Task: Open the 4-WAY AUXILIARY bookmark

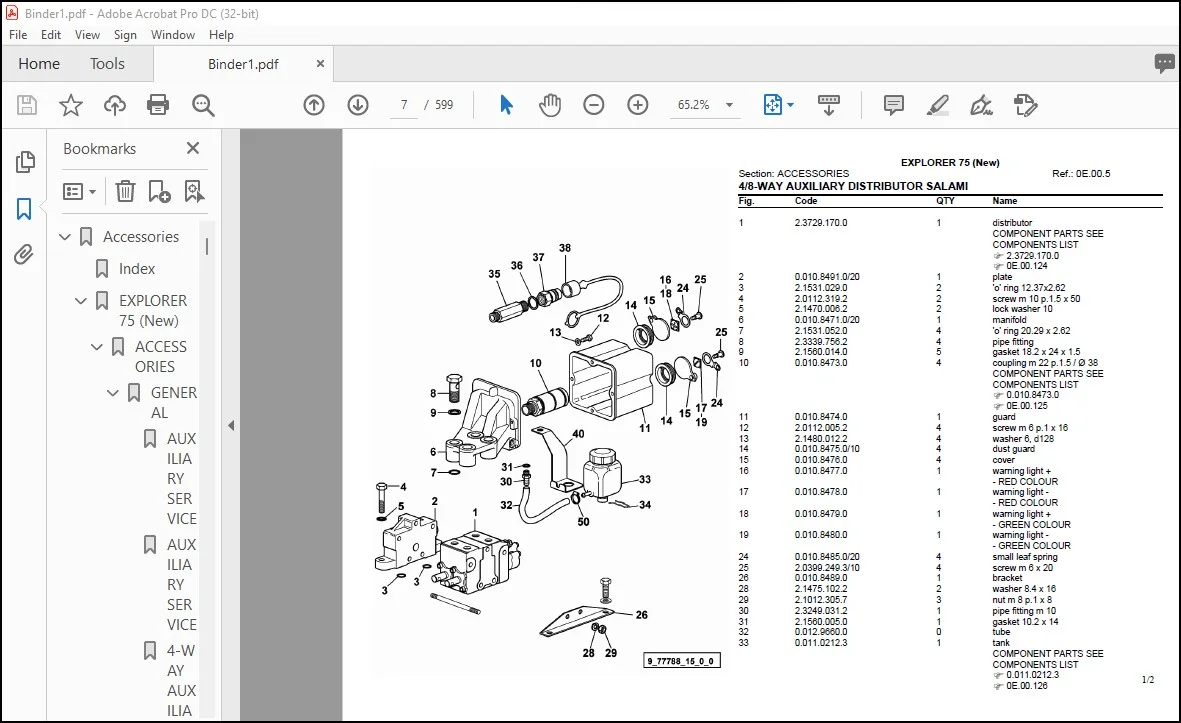Action: (181, 680)
